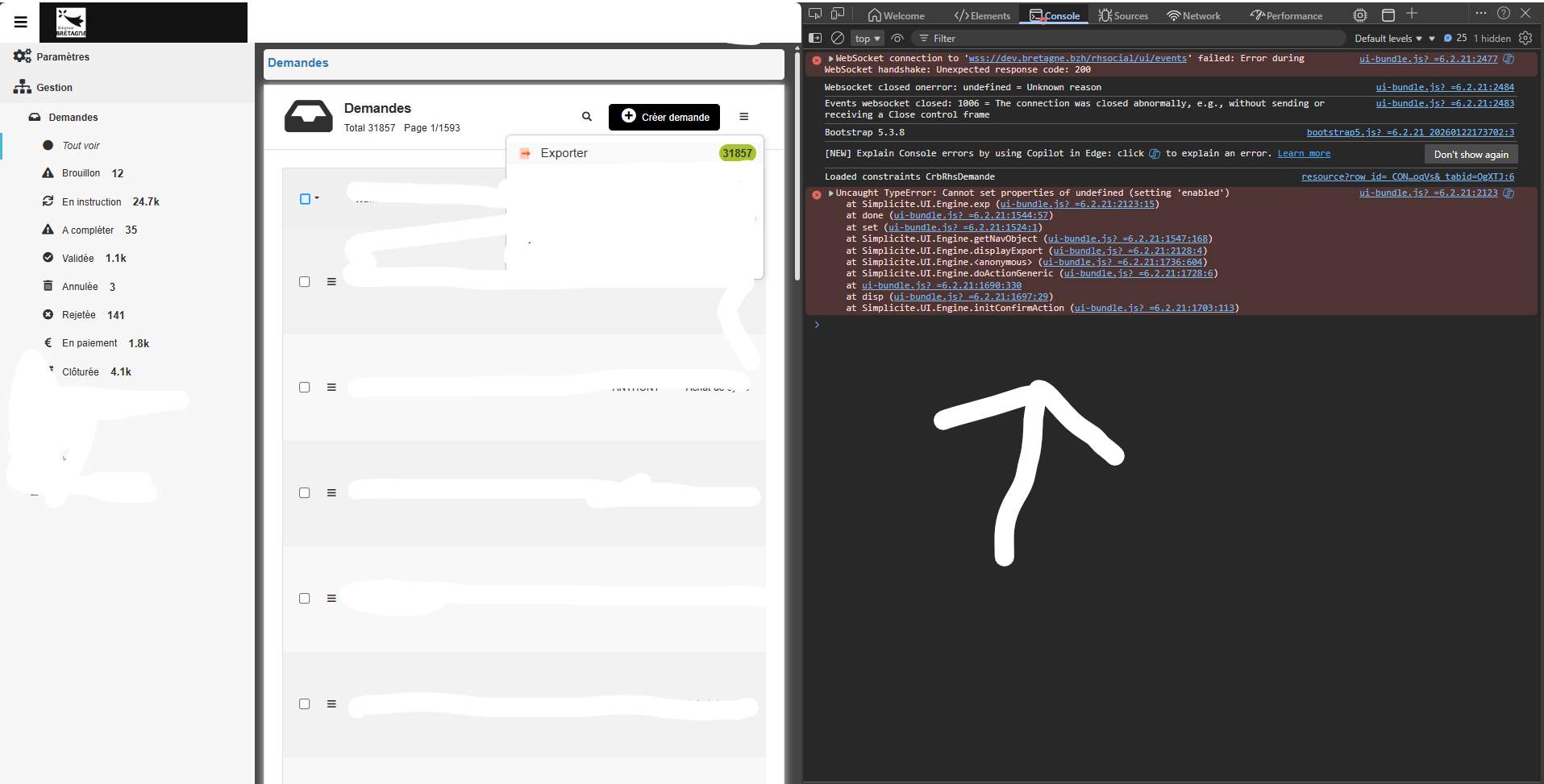Open Console settings gear icon
1544x784 pixels.
(x=1525, y=38)
